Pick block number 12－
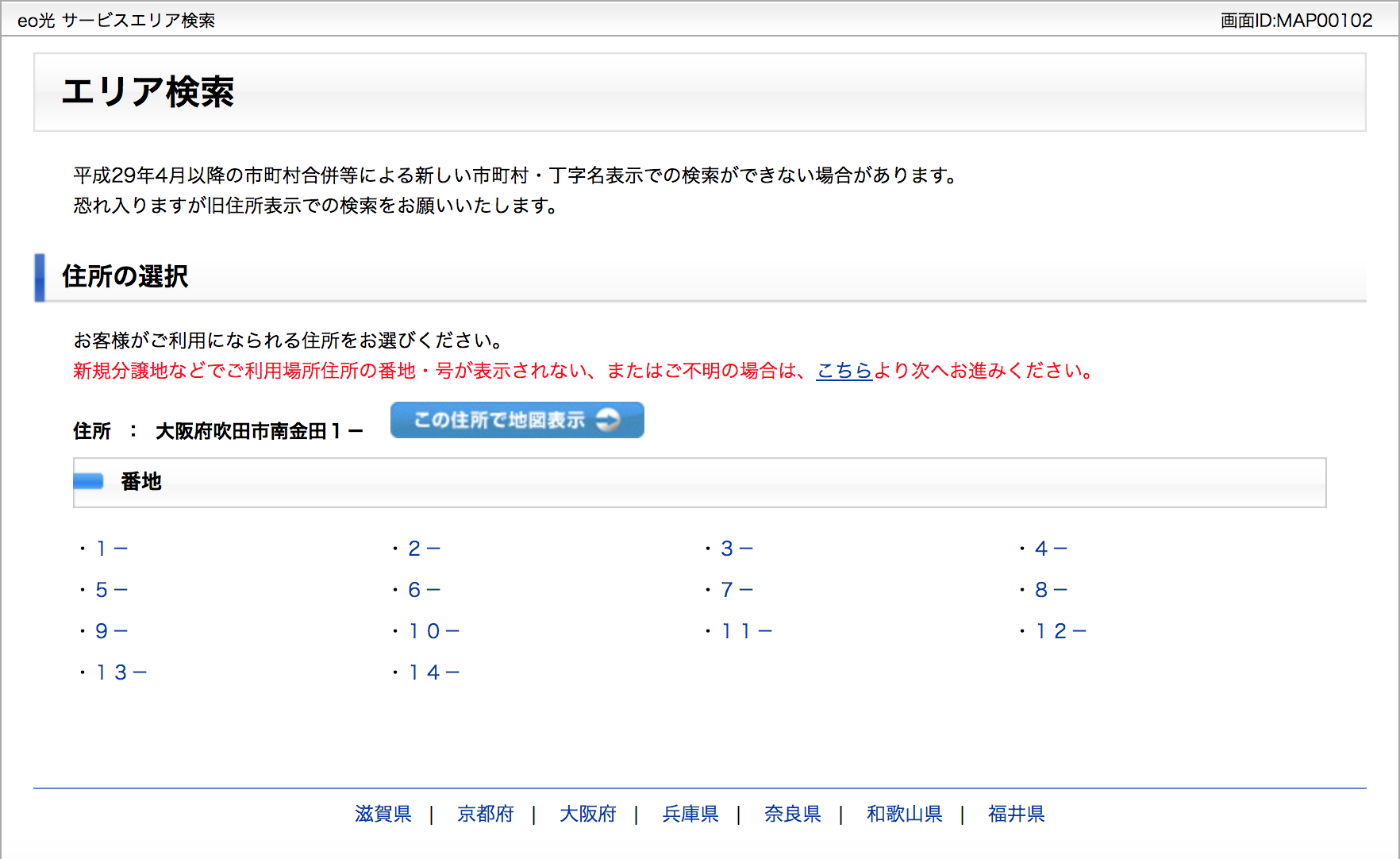The height and width of the screenshot is (859, 1400). click(1060, 631)
